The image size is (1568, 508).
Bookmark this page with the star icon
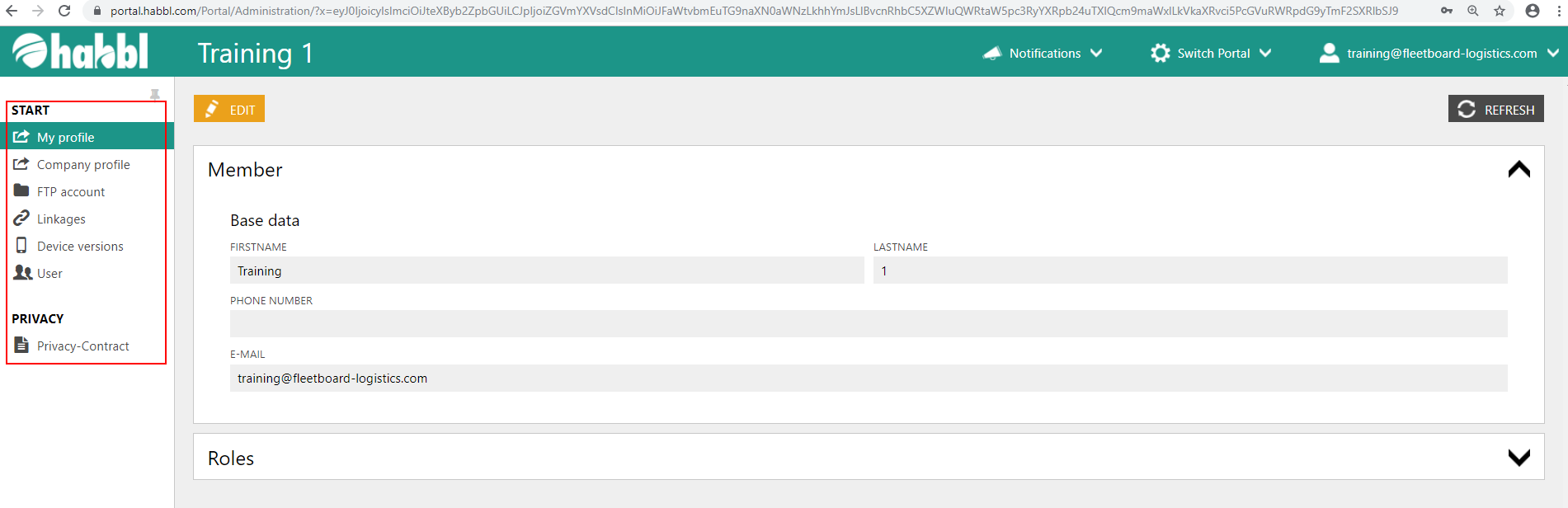click(1500, 11)
